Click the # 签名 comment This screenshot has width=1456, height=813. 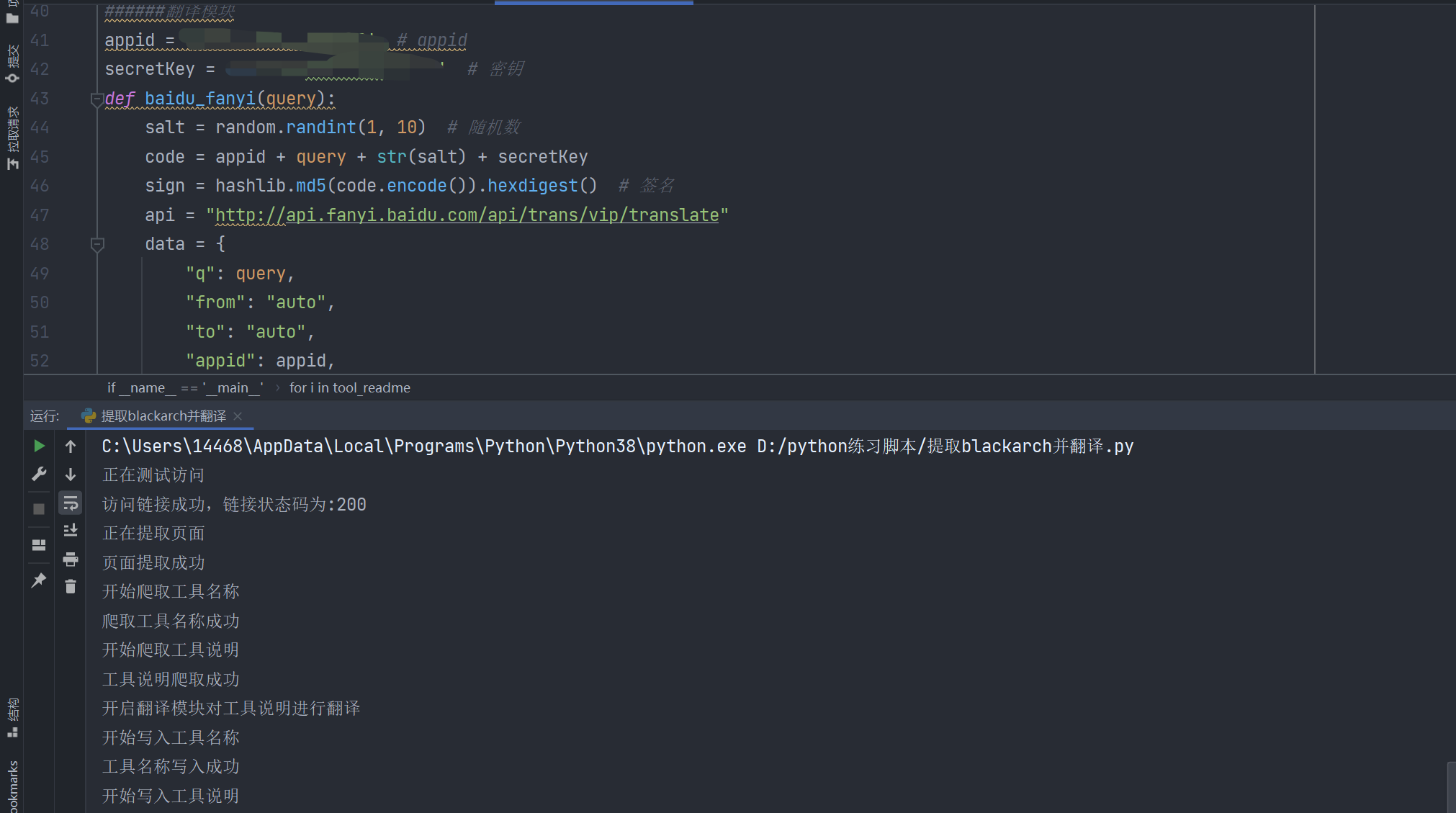647,186
